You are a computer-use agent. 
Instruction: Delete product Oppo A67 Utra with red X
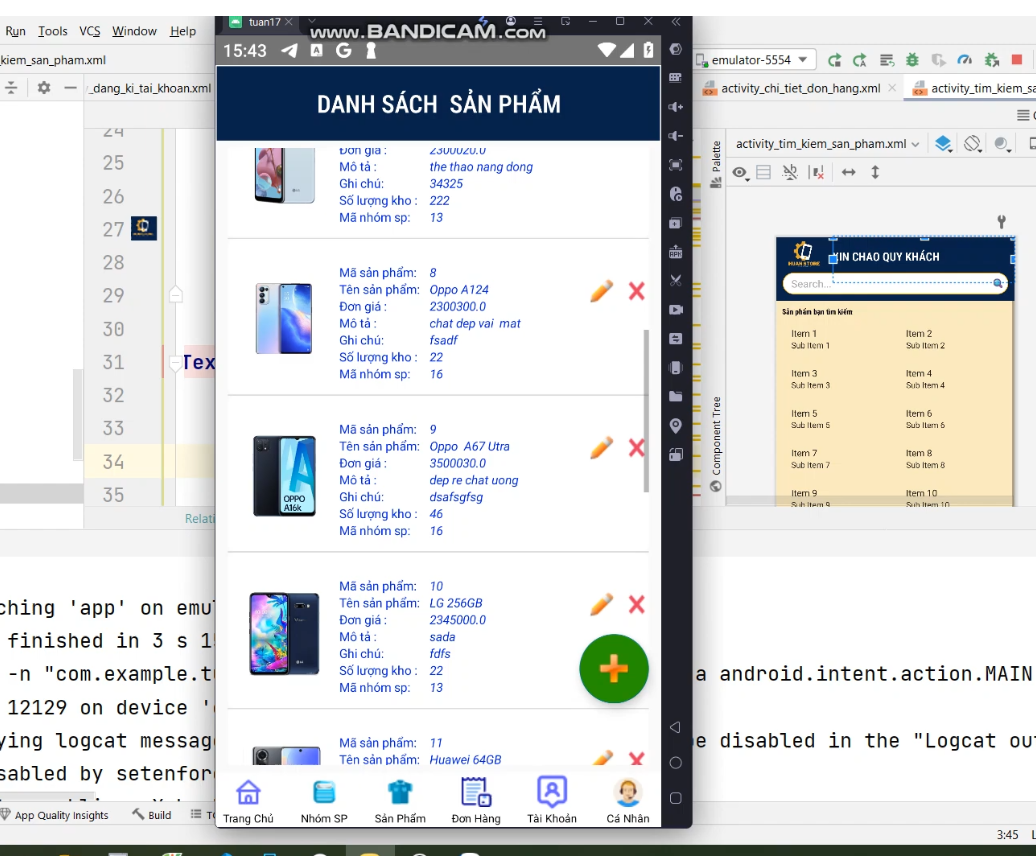pos(636,448)
